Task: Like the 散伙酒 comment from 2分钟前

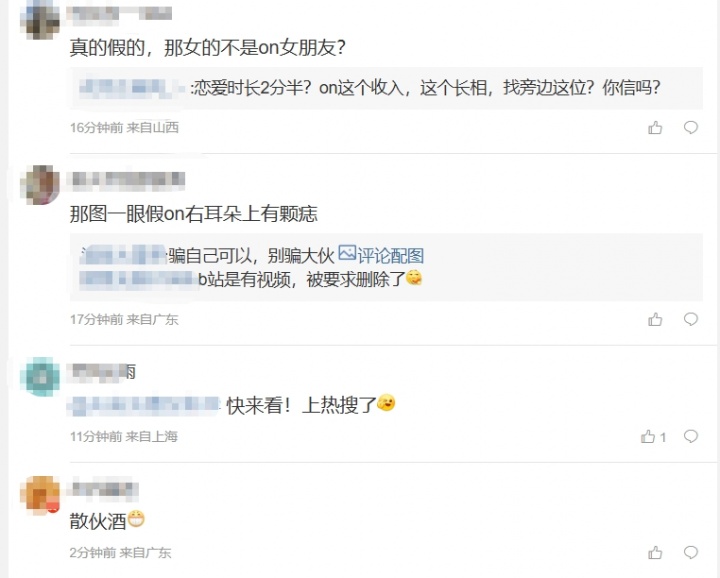Action: [x=655, y=552]
